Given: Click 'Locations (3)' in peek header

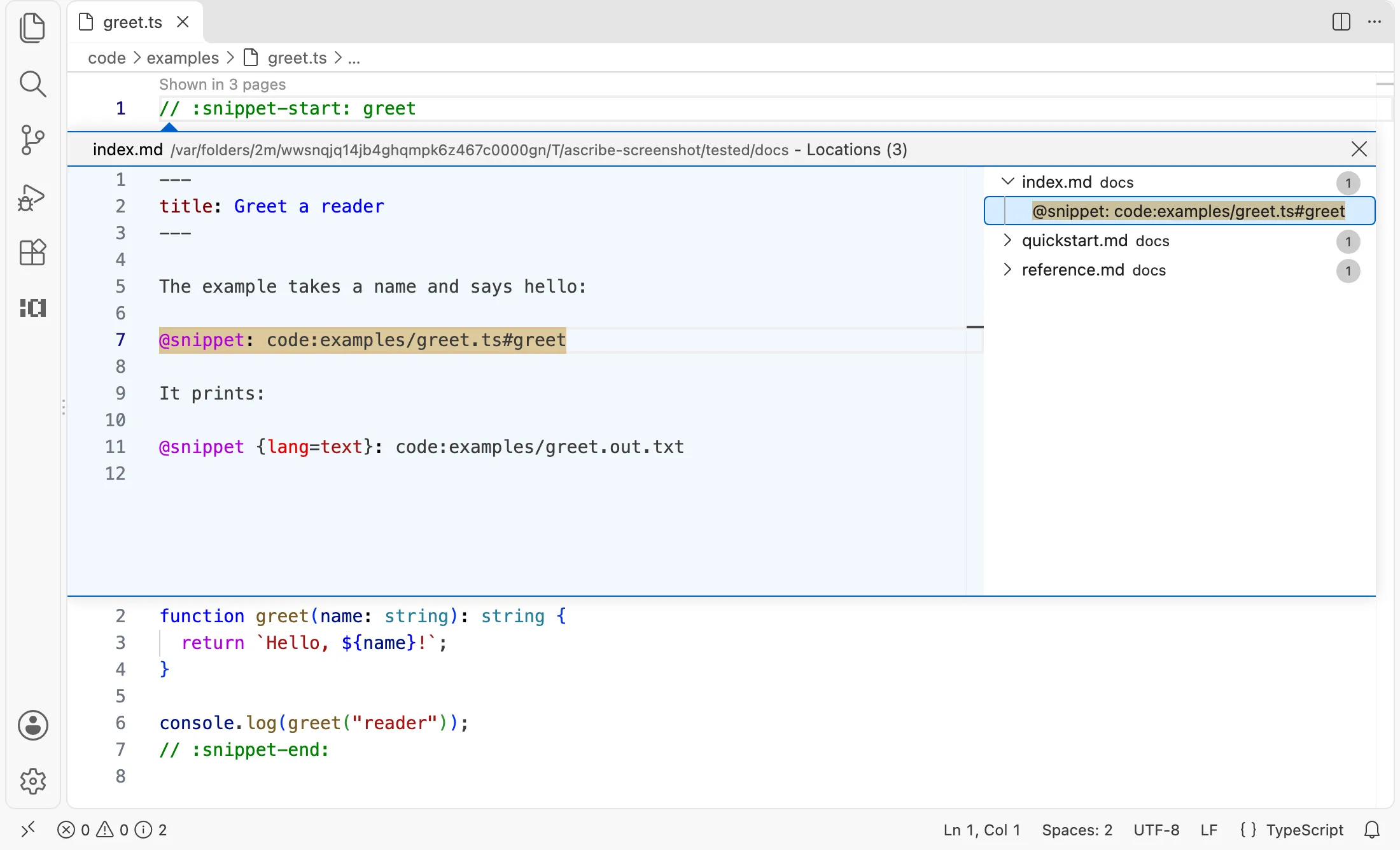Looking at the screenshot, I should pyautogui.click(x=857, y=150).
